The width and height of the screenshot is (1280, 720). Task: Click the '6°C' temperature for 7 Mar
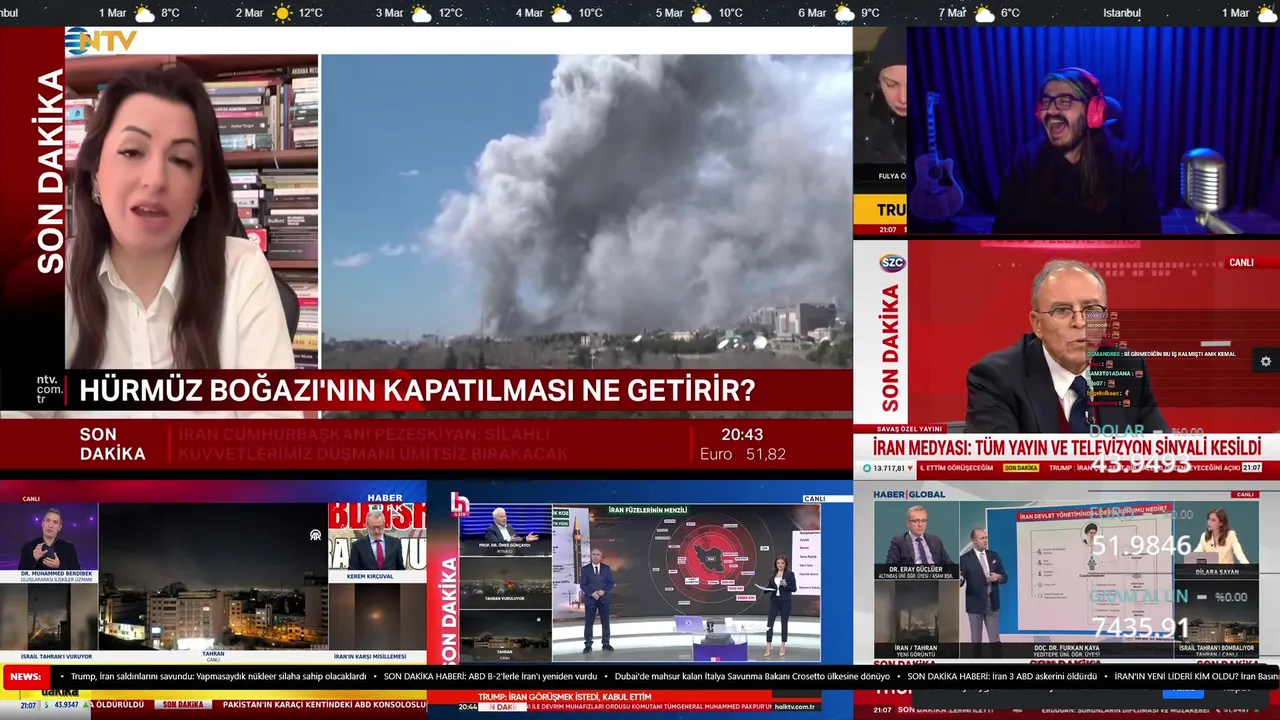(1010, 13)
